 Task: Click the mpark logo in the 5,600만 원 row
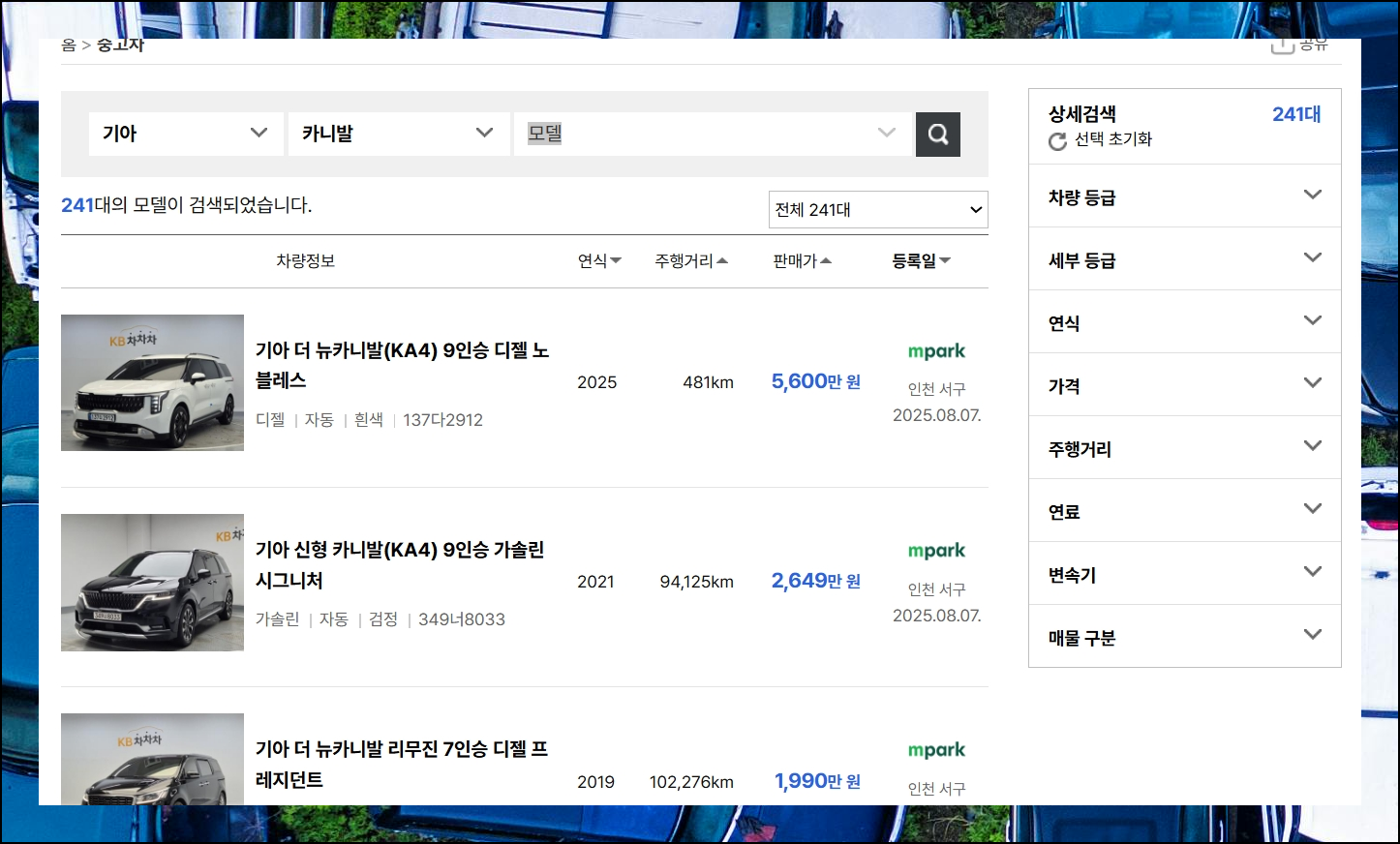[936, 351]
